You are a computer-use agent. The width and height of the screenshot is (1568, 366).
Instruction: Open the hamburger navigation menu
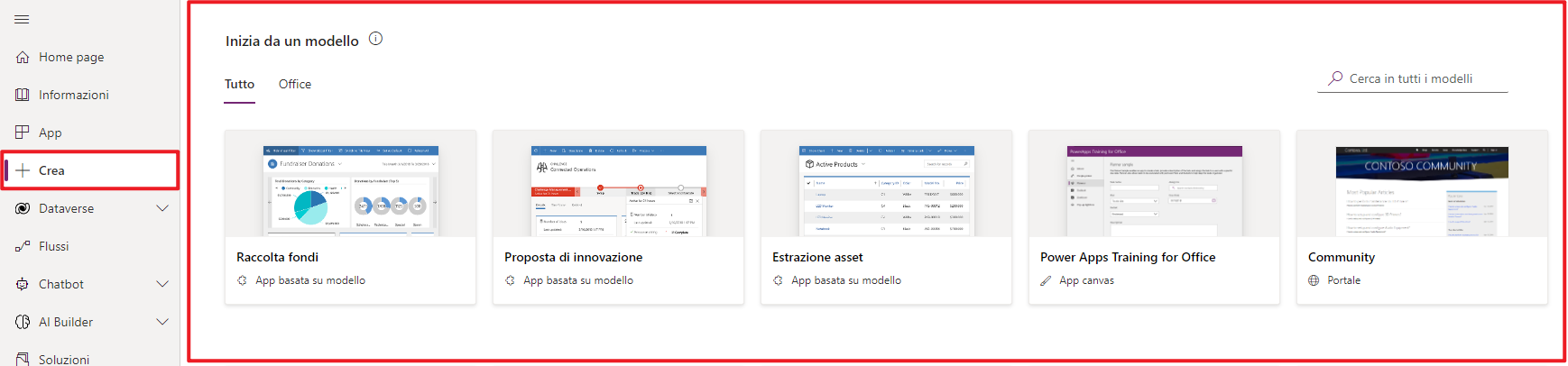click(x=23, y=19)
